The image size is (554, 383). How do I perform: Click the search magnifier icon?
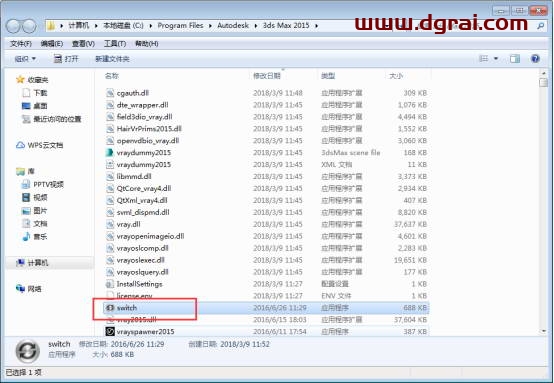tap(540, 26)
